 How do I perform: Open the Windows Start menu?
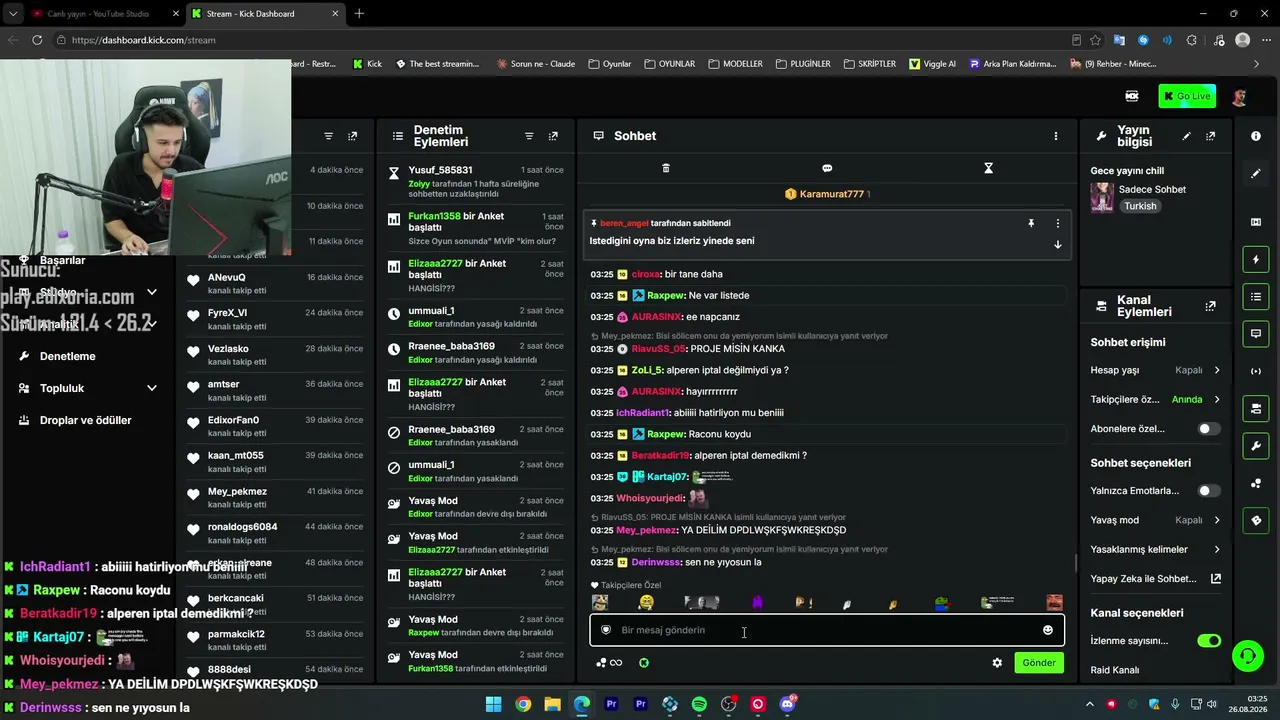click(494, 705)
